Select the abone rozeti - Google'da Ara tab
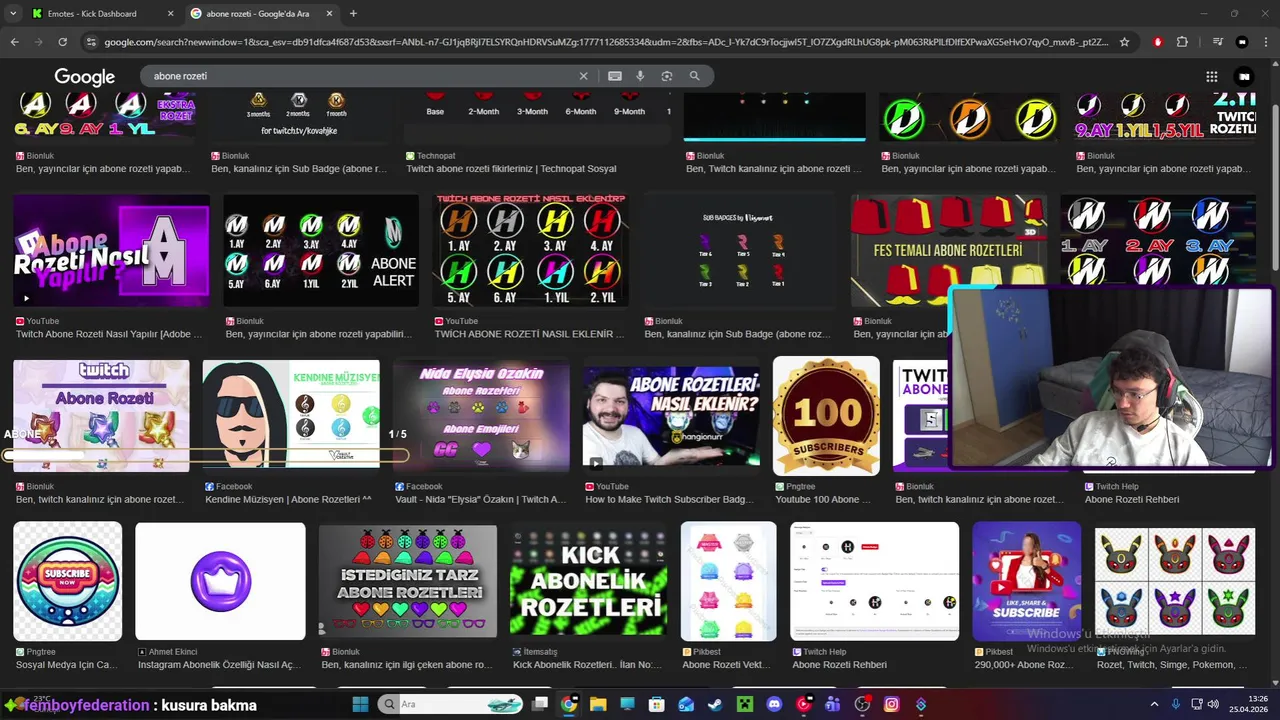 [262, 13]
